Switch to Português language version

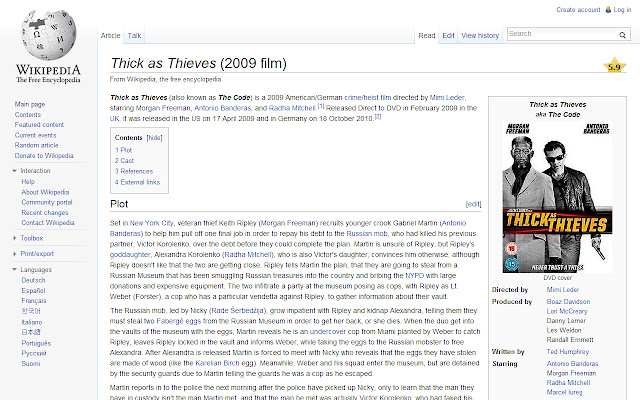click(36, 343)
